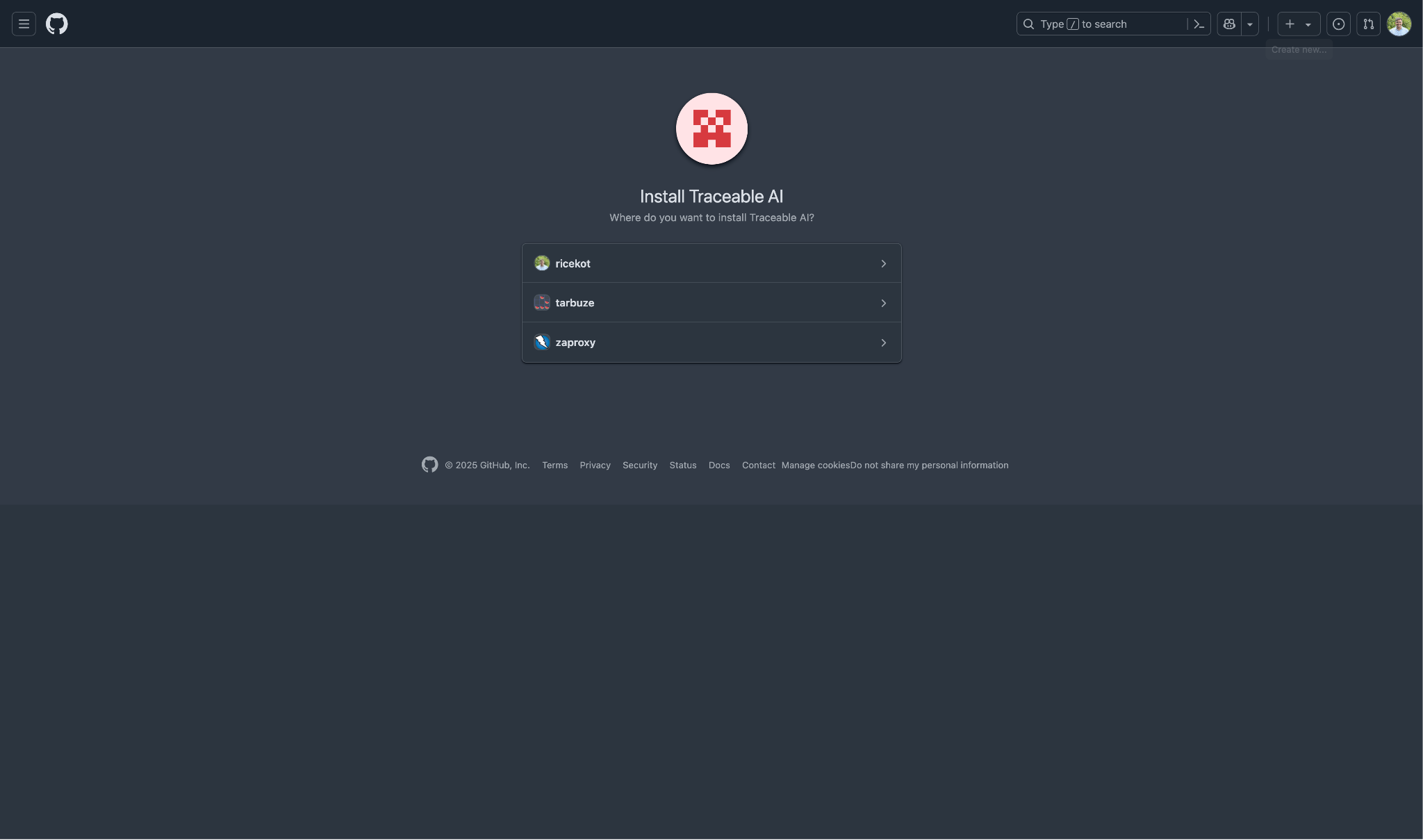
Task: Open the Security footer link
Action: coord(639,466)
